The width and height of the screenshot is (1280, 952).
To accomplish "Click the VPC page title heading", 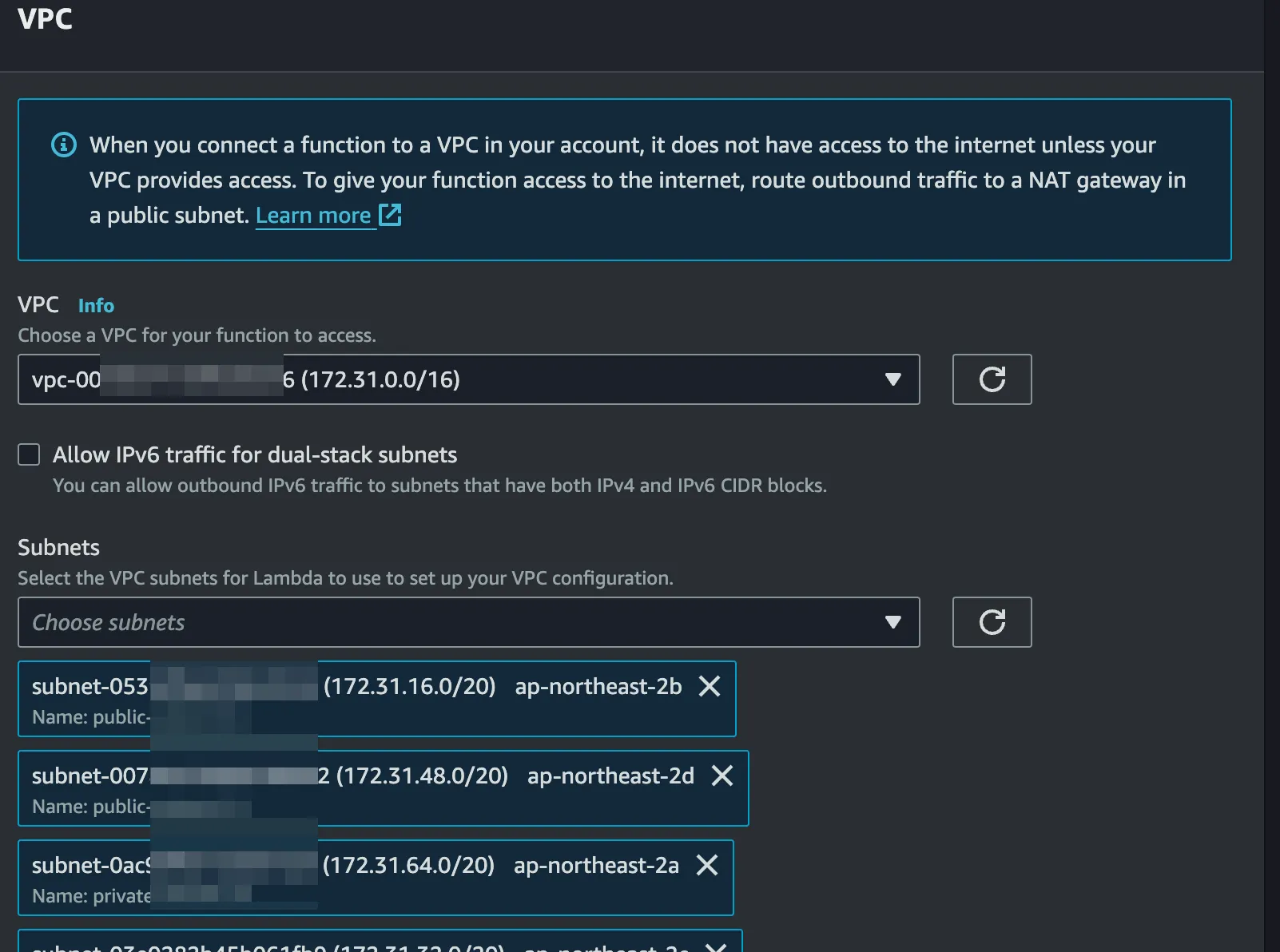I will coord(45,18).
